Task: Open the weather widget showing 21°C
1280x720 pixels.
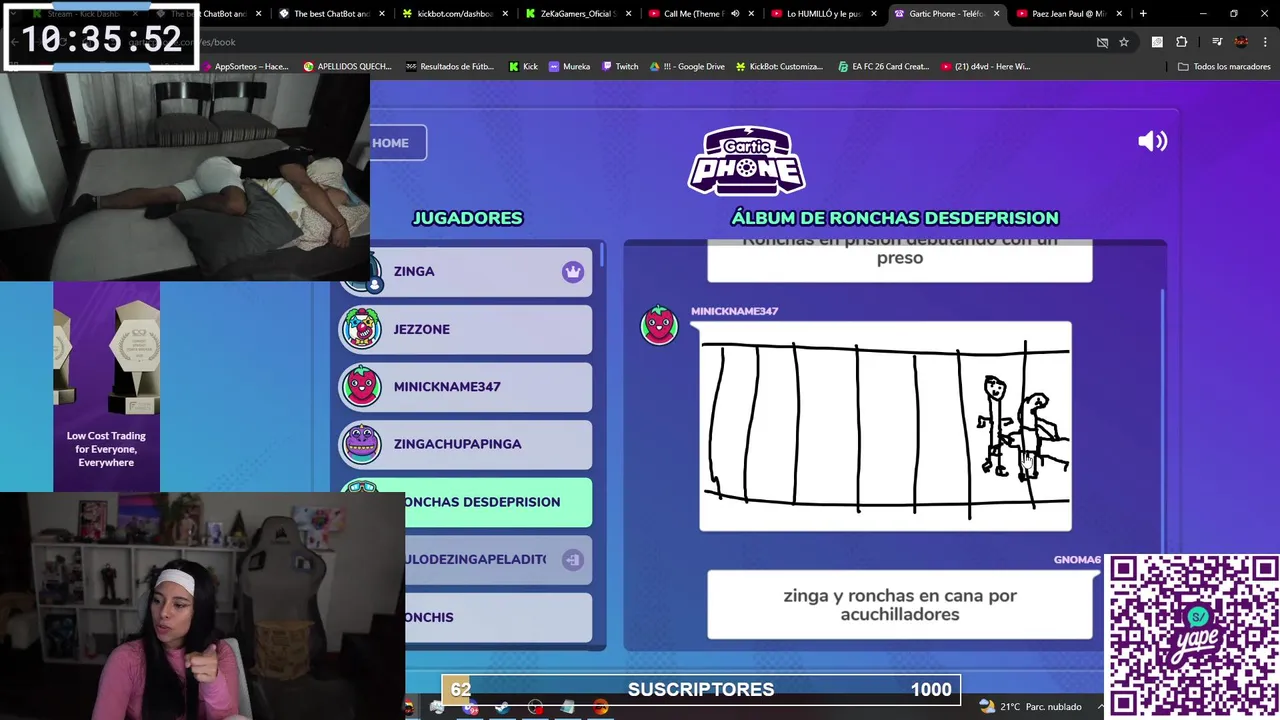Action: [x=1031, y=707]
